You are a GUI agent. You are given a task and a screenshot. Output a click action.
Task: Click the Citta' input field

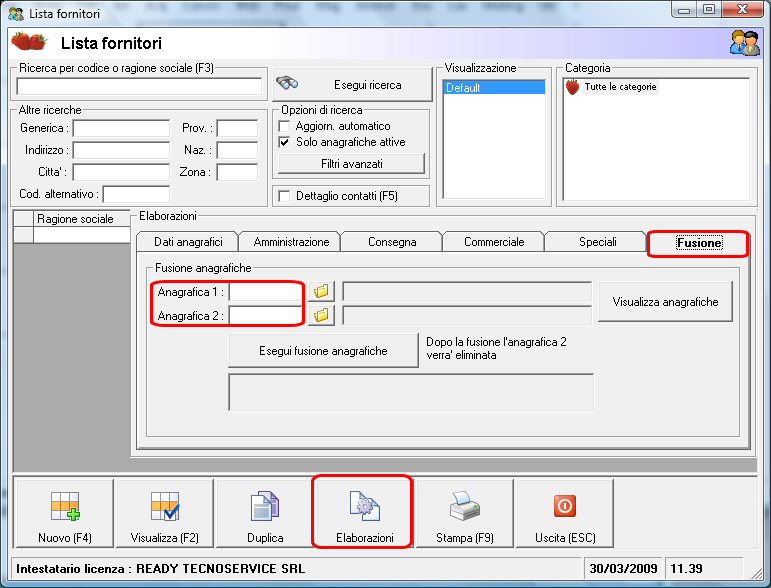point(121,172)
